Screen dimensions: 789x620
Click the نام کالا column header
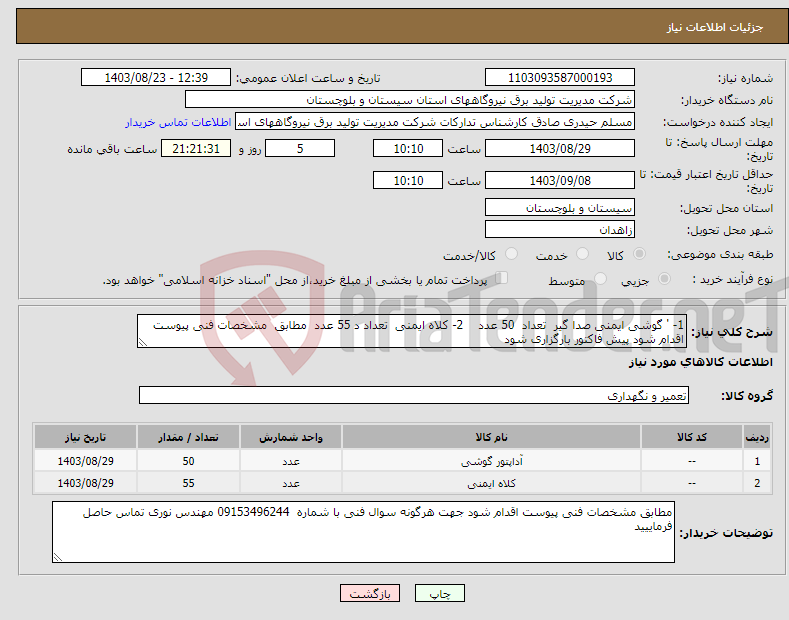[x=491, y=437]
